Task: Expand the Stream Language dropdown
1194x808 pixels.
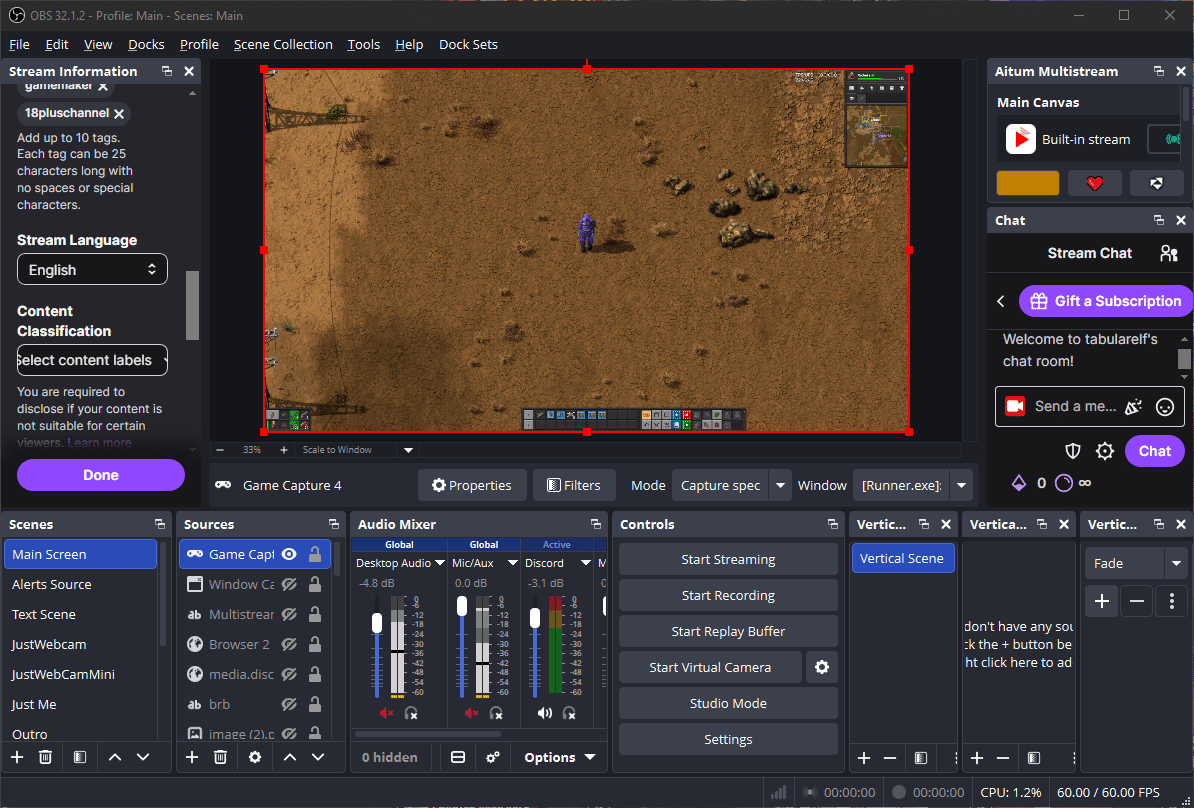Action: (92, 270)
